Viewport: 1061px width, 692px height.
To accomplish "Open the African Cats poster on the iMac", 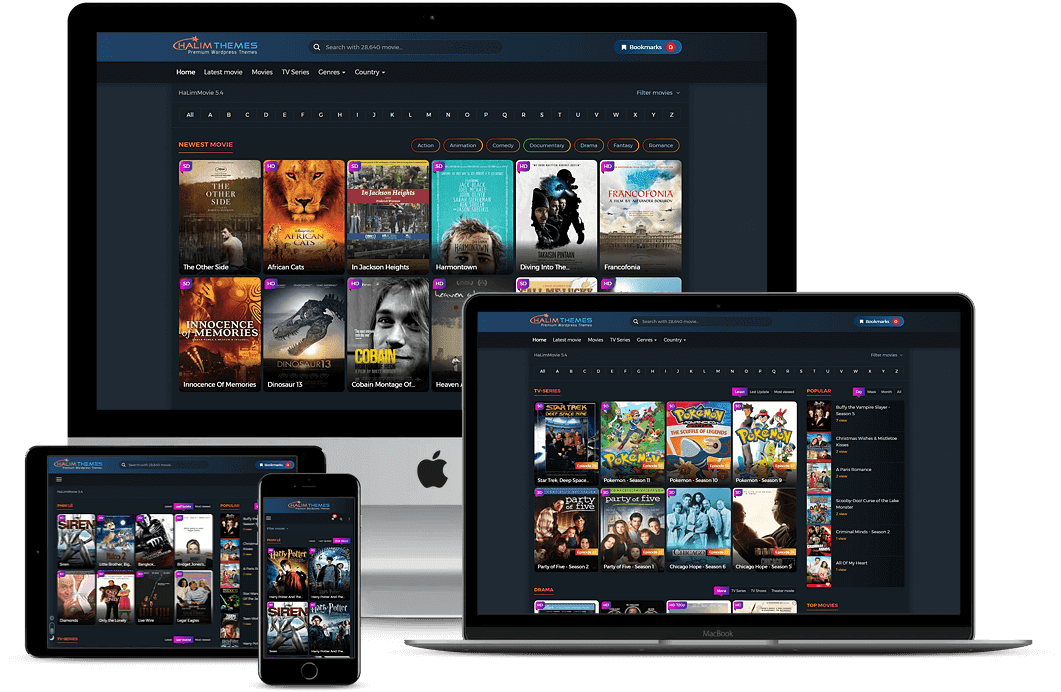I will click(x=304, y=216).
